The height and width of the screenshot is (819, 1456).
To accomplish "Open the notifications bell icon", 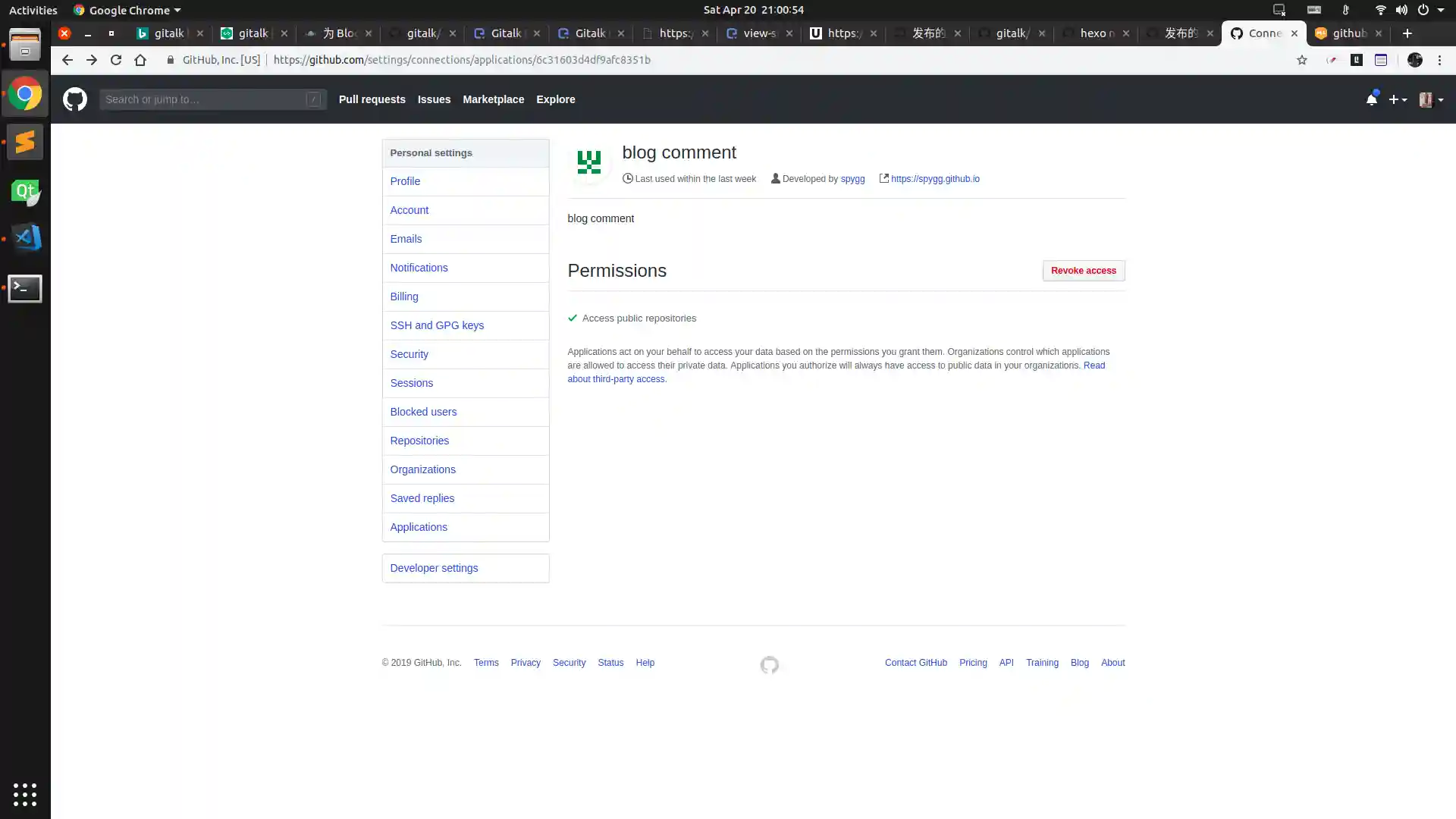I will click(x=1371, y=99).
